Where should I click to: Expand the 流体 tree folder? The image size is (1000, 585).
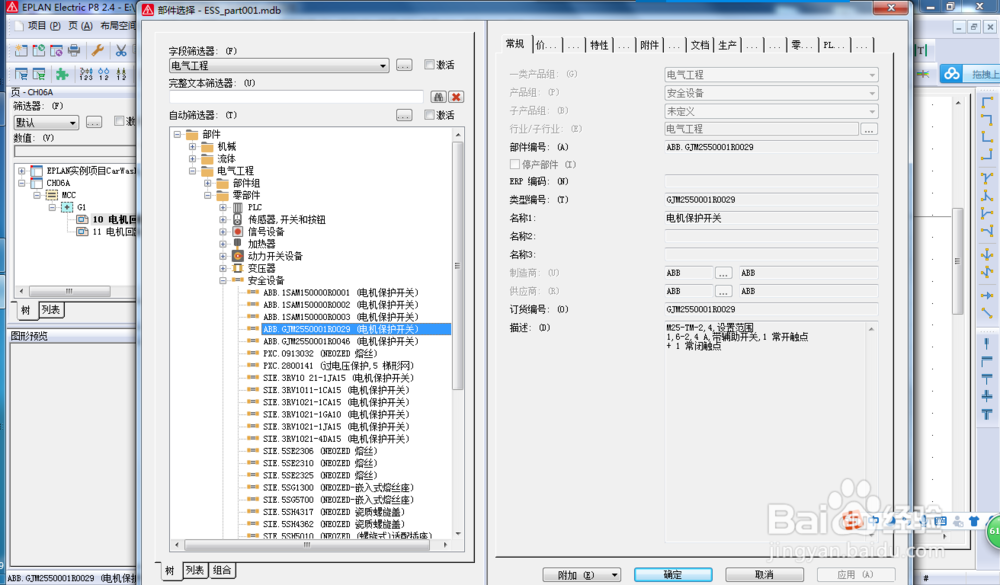193,159
